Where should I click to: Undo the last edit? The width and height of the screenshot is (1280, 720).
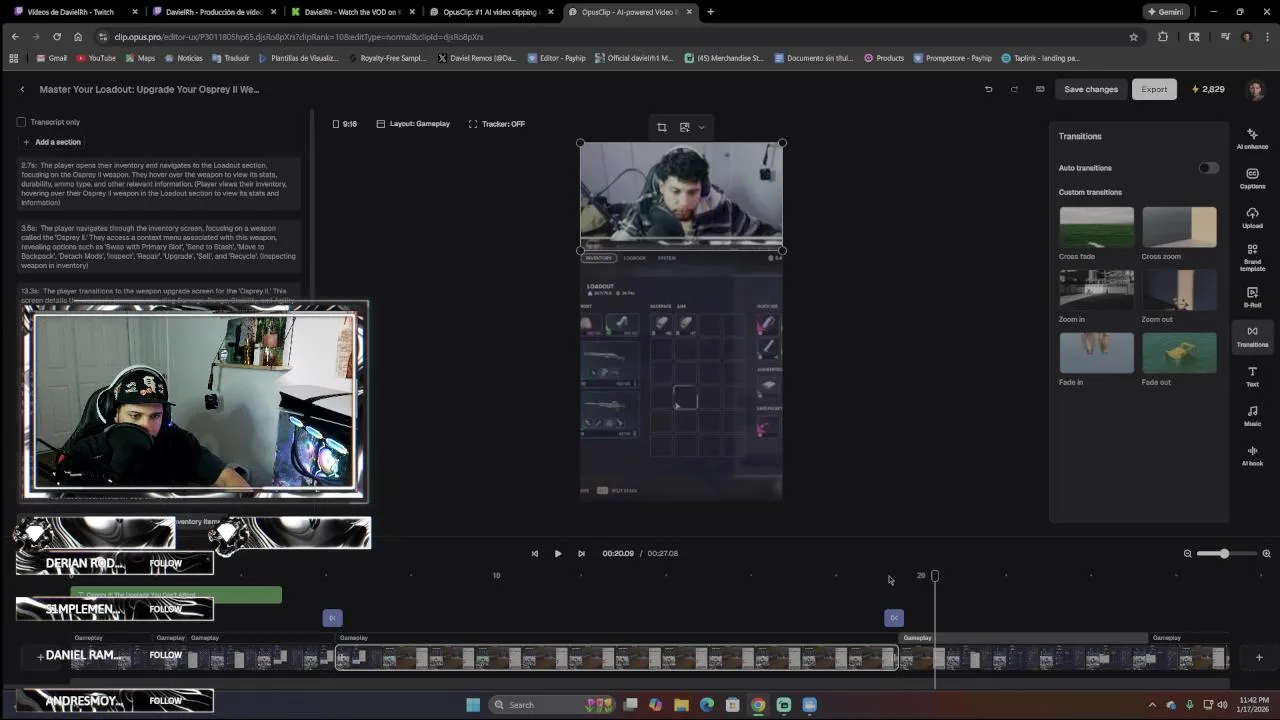tap(988, 89)
